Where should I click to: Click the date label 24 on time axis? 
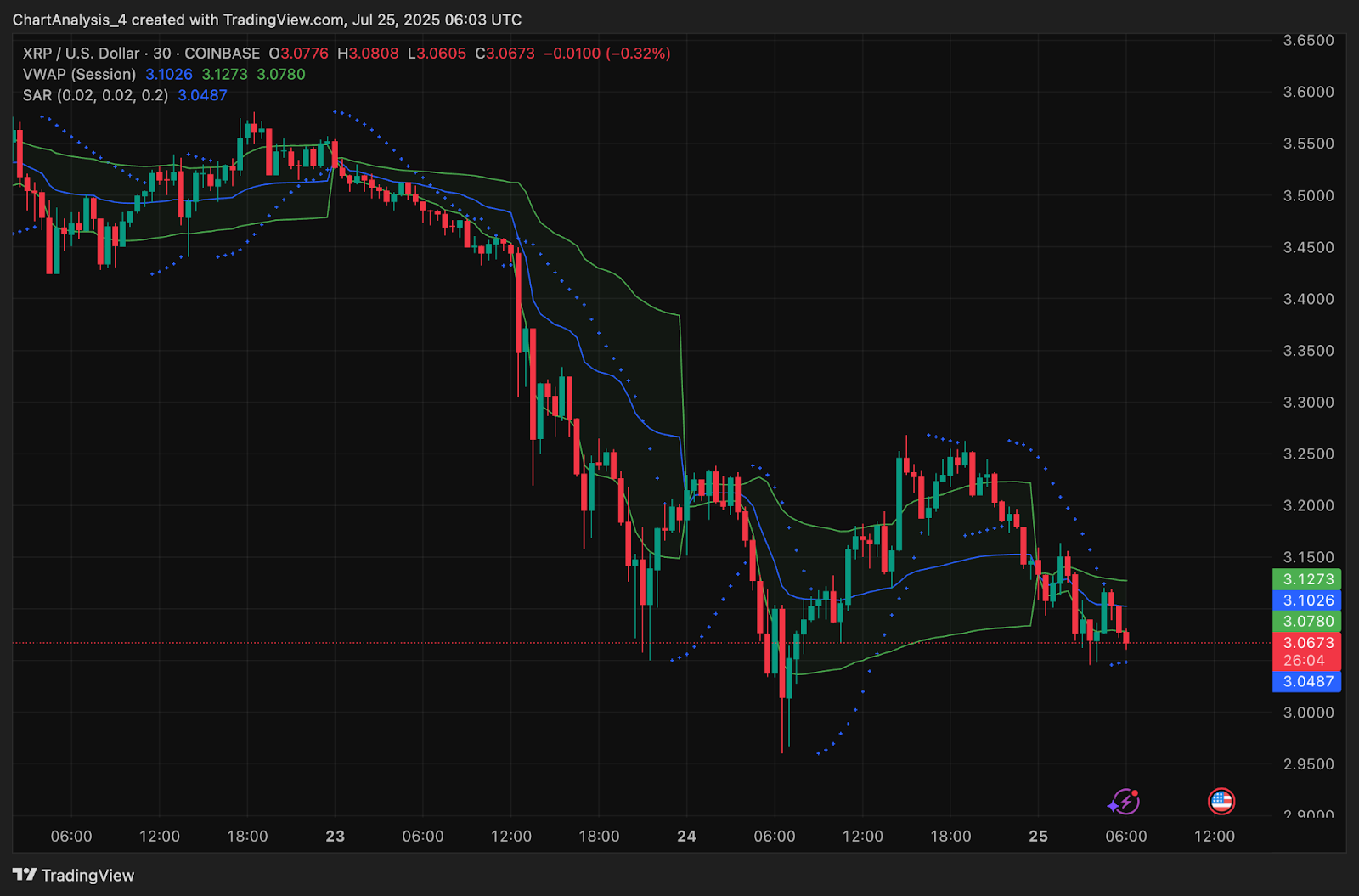click(687, 837)
